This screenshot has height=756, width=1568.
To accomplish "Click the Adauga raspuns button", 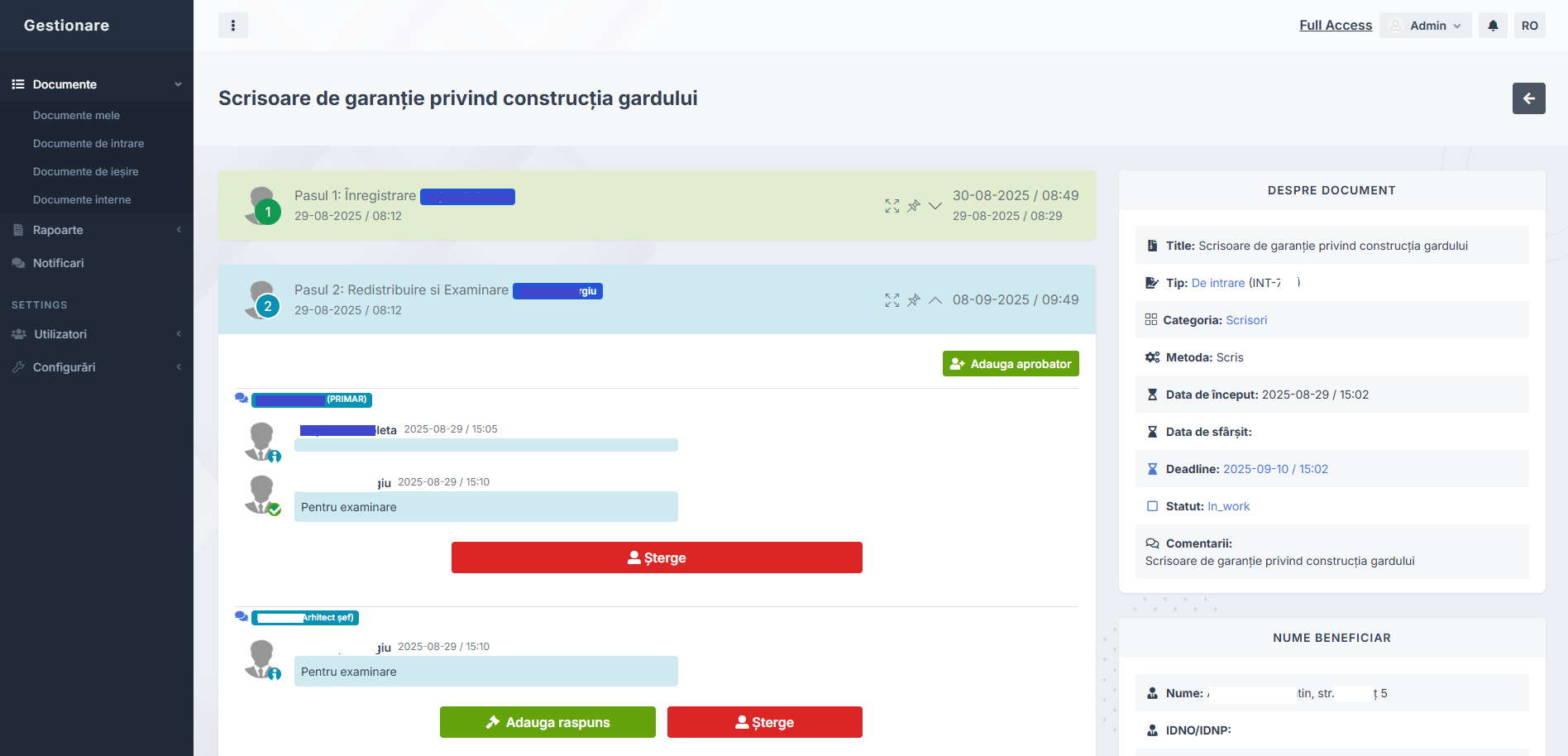I will [x=547, y=722].
